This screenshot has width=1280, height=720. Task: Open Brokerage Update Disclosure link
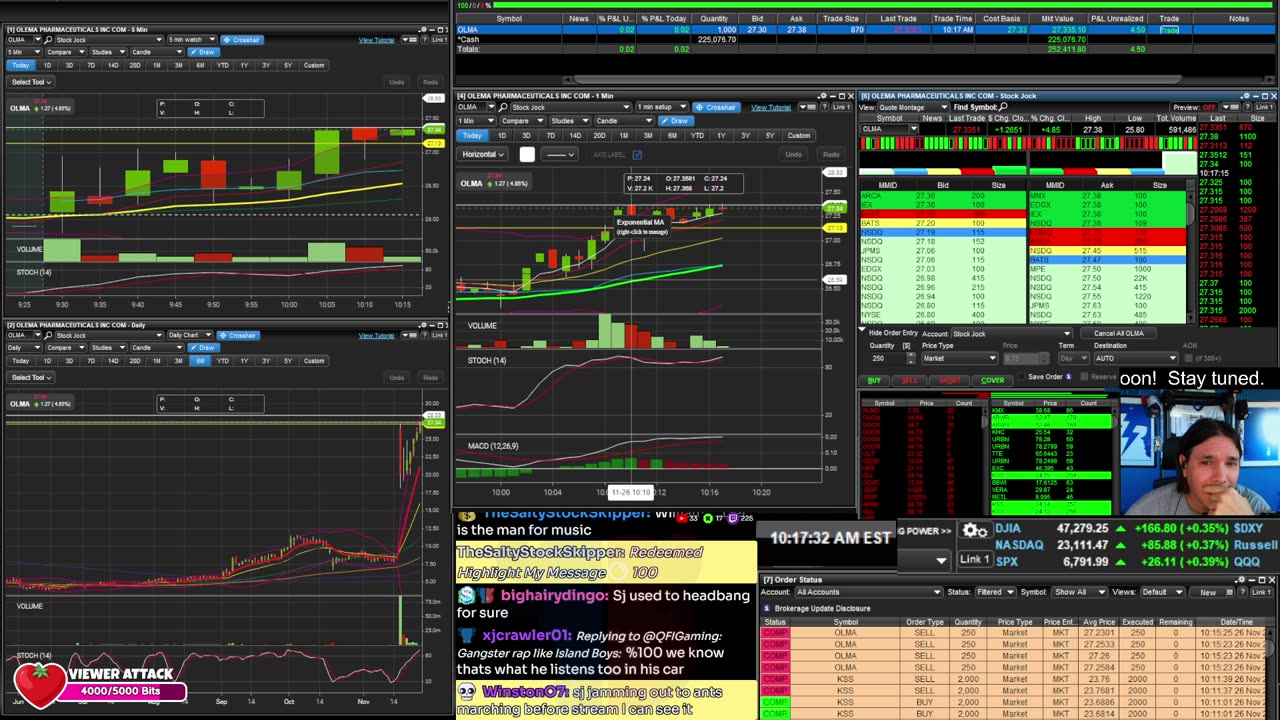[x=822, y=608]
